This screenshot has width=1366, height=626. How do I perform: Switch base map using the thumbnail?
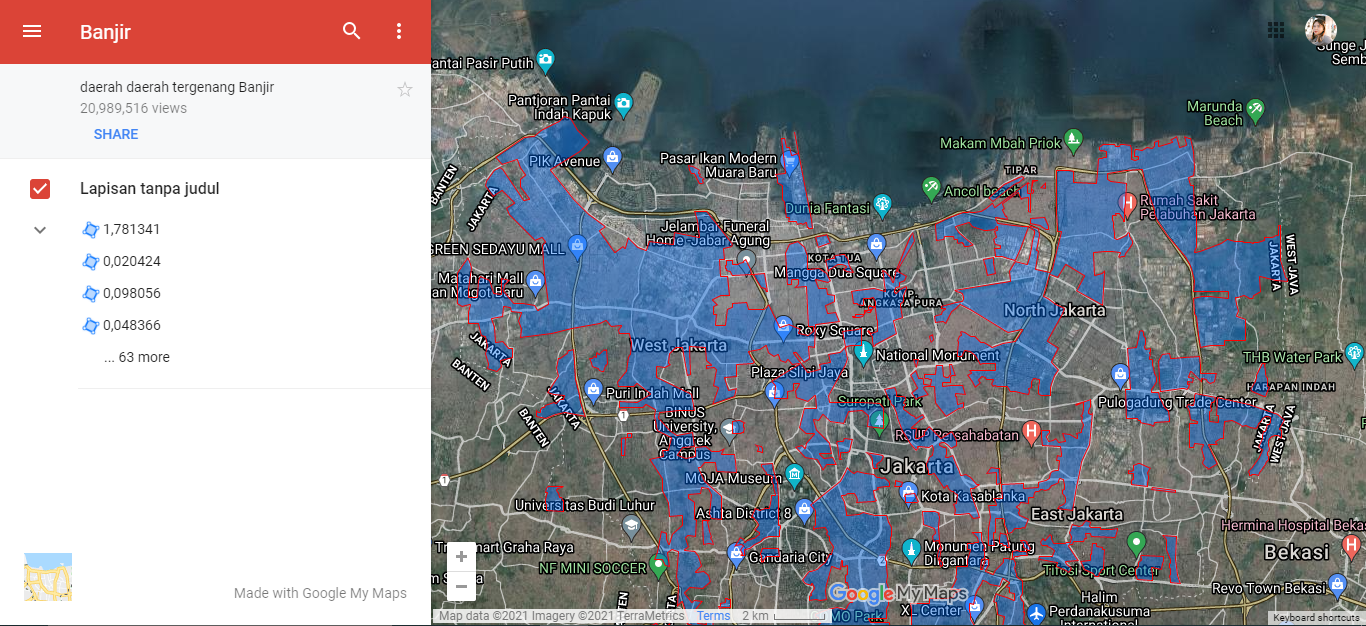point(48,577)
